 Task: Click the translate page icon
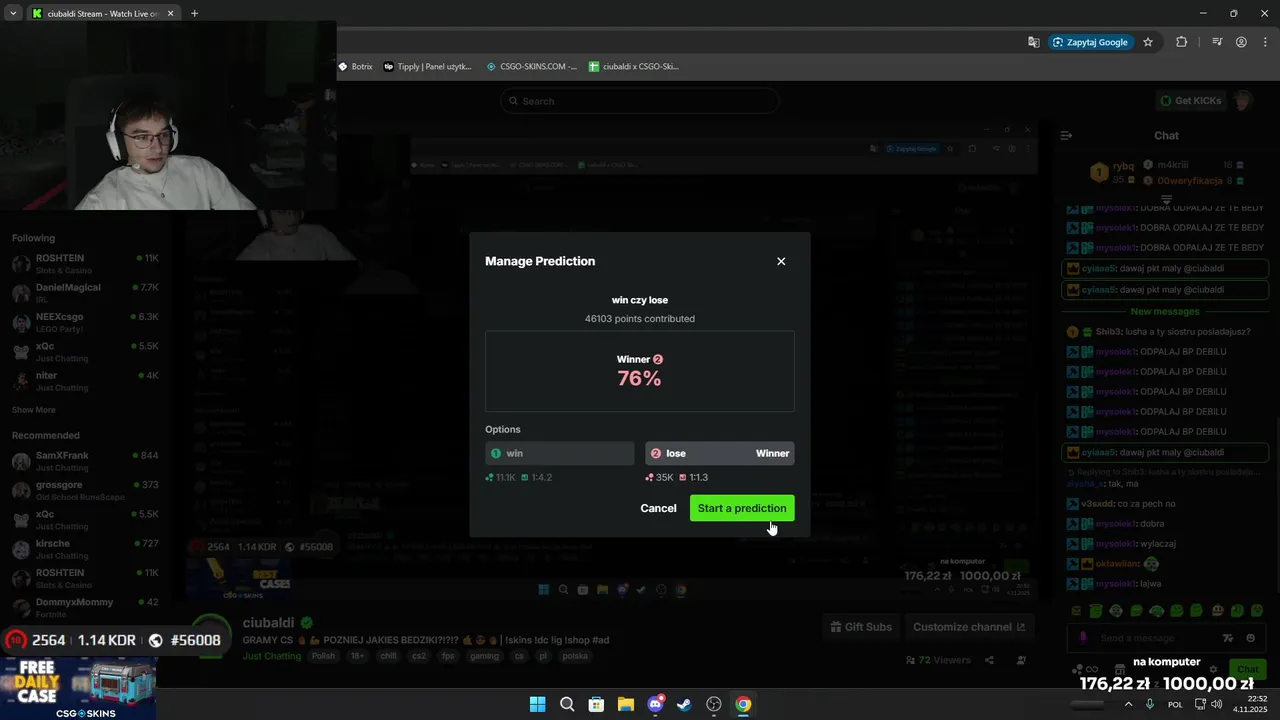click(x=1033, y=42)
